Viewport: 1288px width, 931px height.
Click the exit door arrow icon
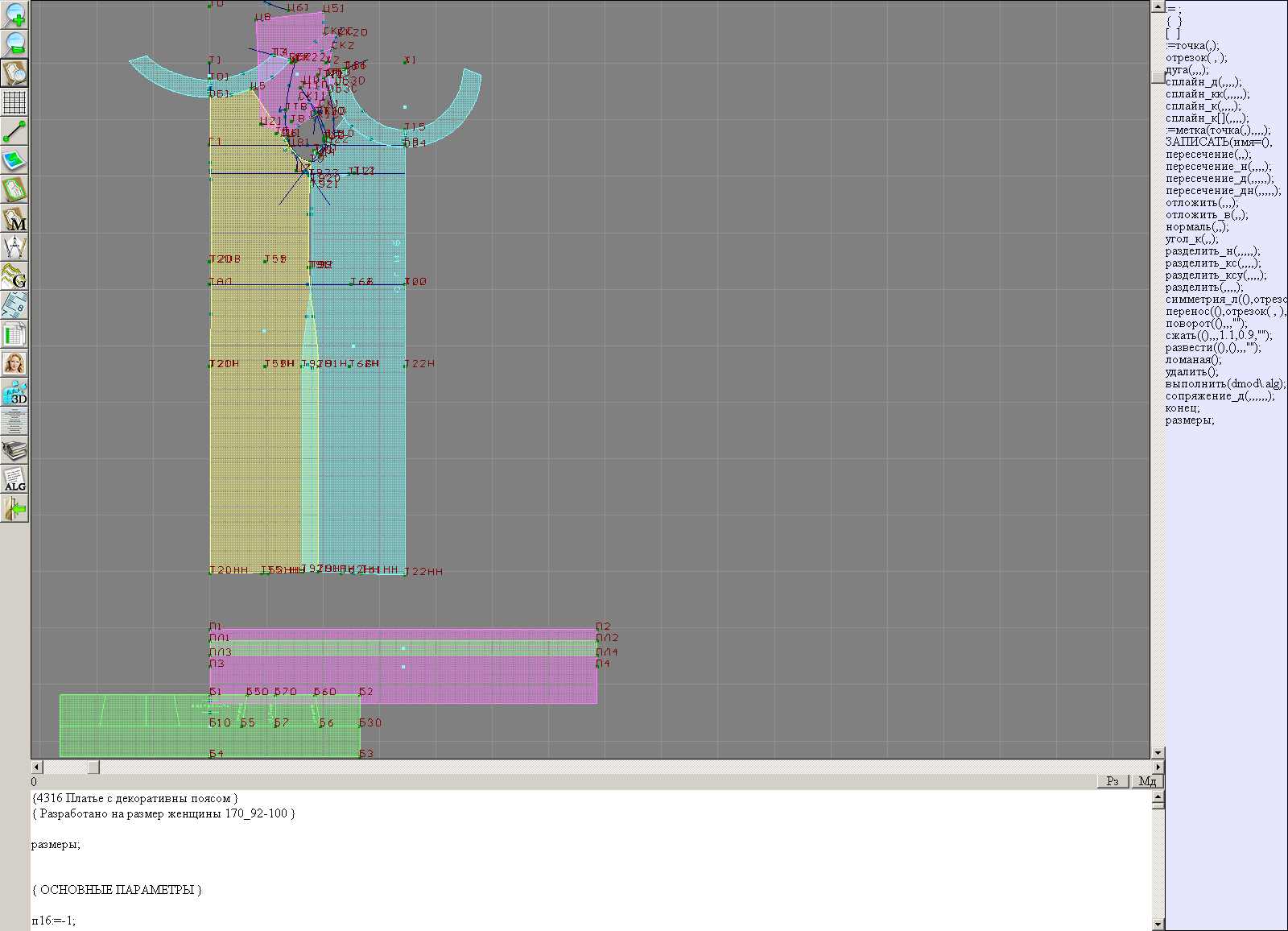pyautogui.click(x=14, y=508)
